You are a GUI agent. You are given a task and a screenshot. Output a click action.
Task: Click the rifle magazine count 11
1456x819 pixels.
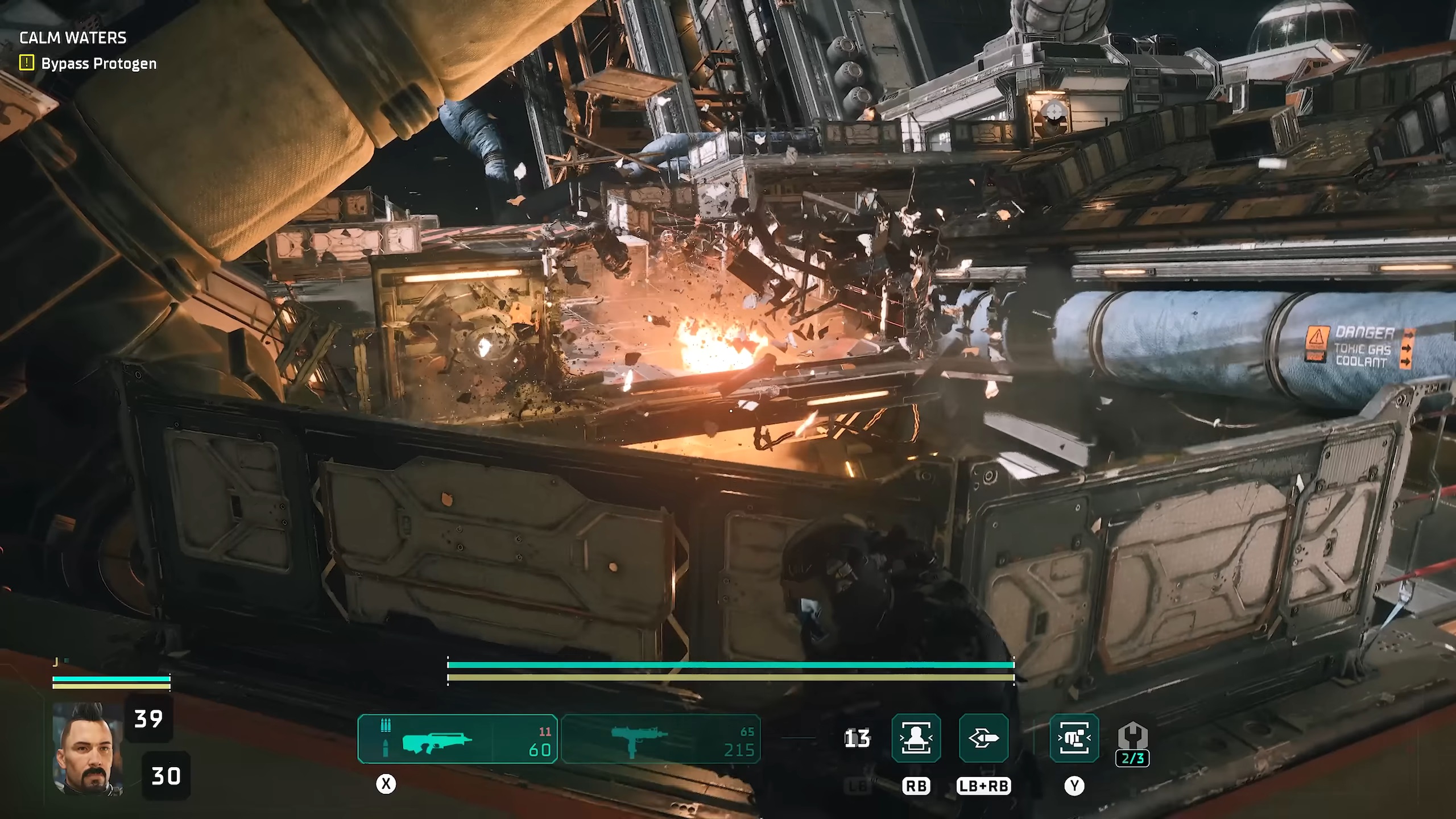545,732
